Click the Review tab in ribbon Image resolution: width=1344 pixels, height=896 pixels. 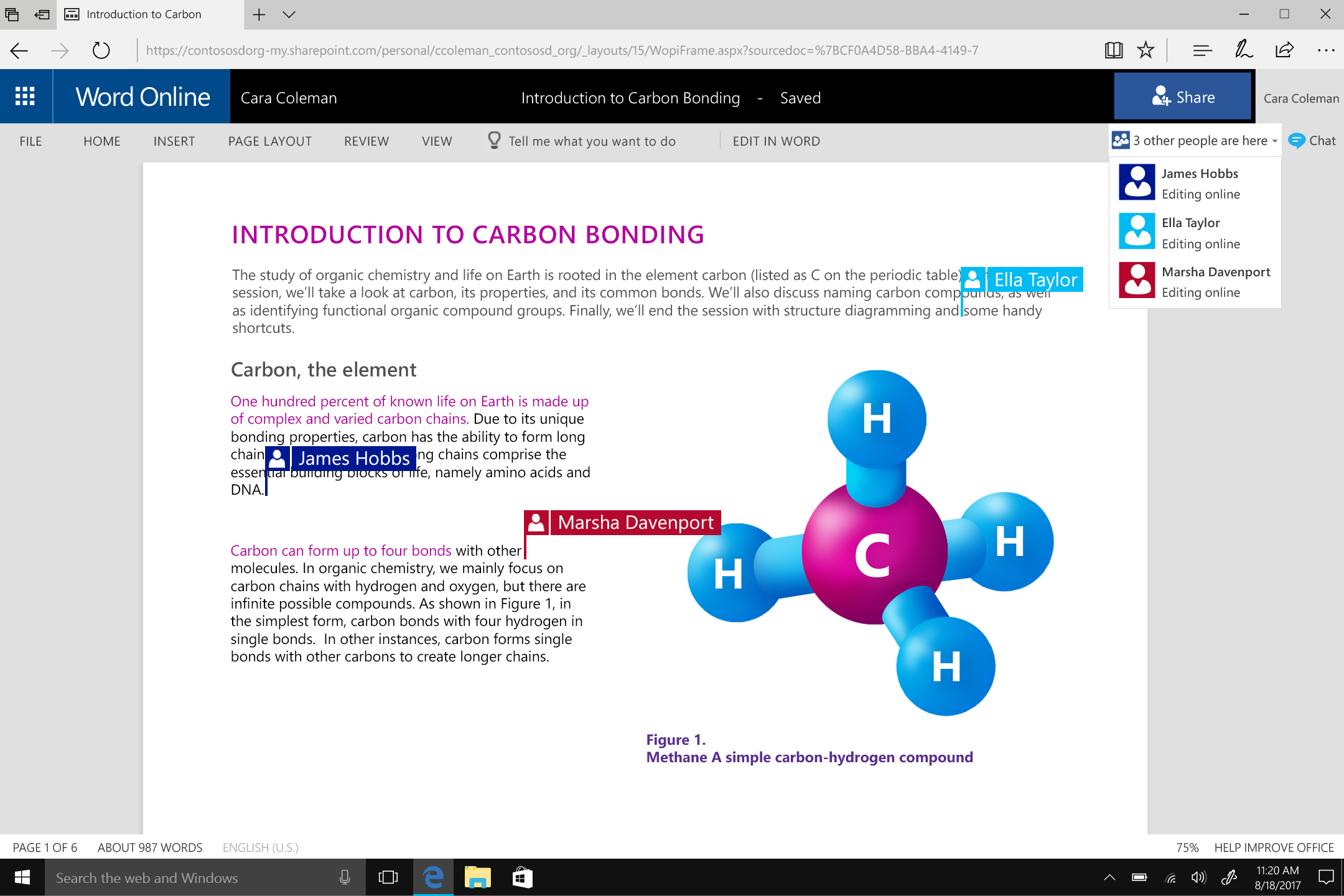(367, 140)
